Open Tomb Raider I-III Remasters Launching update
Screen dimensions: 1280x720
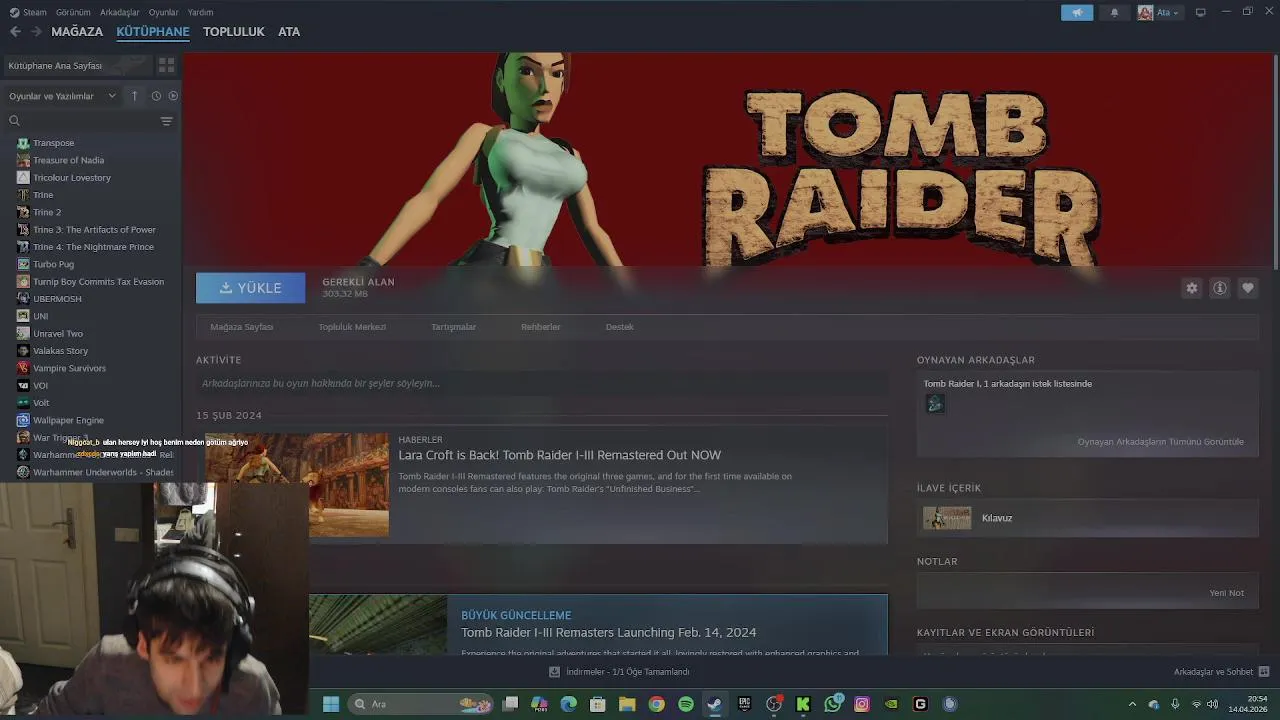pyautogui.click(x=608, y=633)
